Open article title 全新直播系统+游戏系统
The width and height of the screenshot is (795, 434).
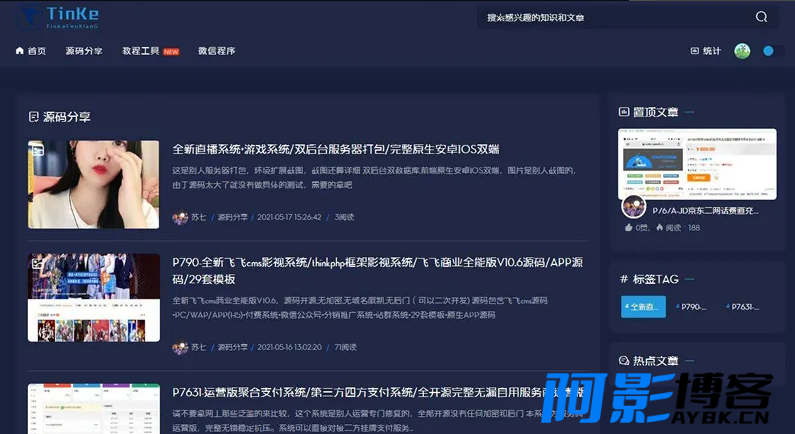(x=336, y=149)
